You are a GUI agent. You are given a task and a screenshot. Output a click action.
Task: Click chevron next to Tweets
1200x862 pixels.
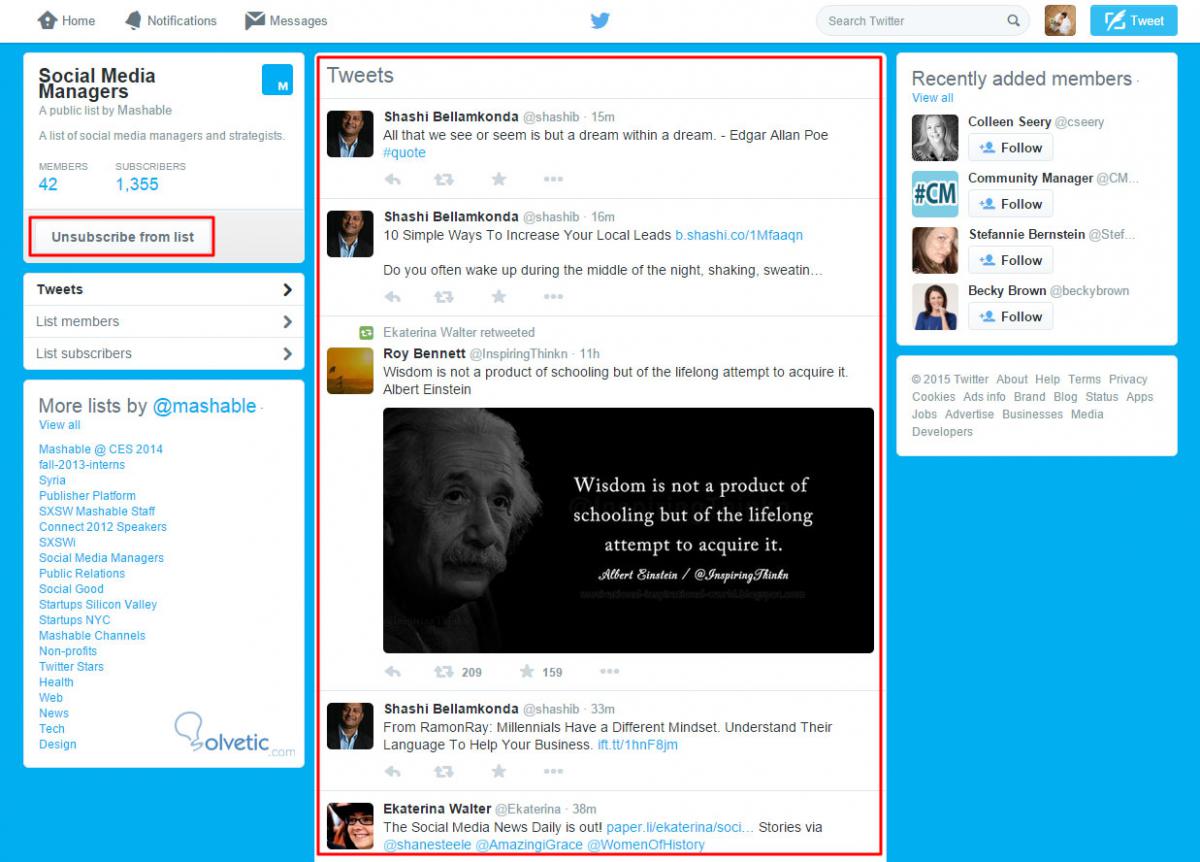(288, 290)
